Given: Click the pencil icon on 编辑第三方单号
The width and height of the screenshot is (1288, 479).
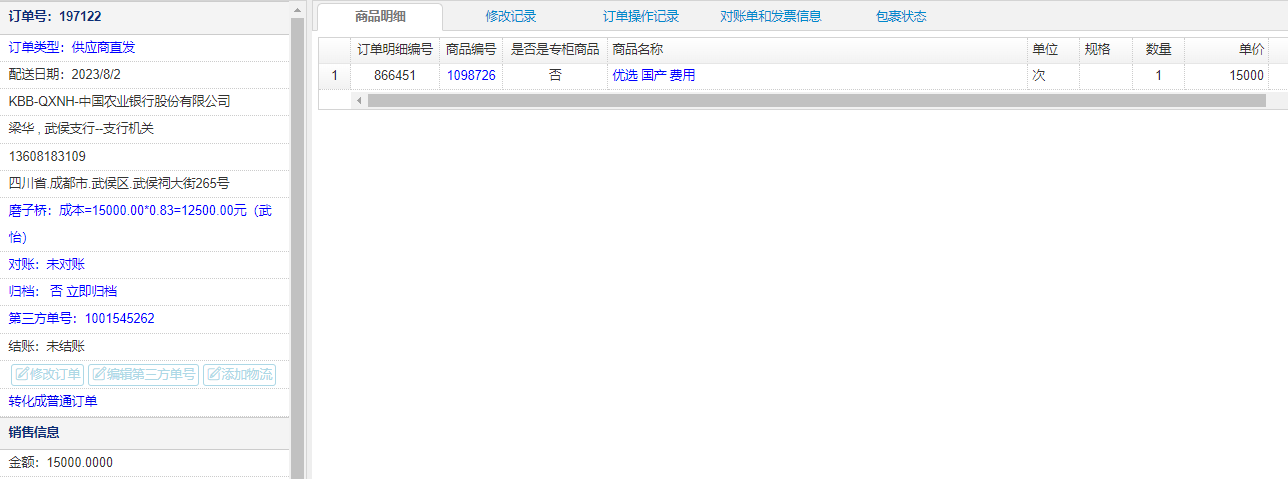Looking at the screenshot, I should click(x=99, y=374).
